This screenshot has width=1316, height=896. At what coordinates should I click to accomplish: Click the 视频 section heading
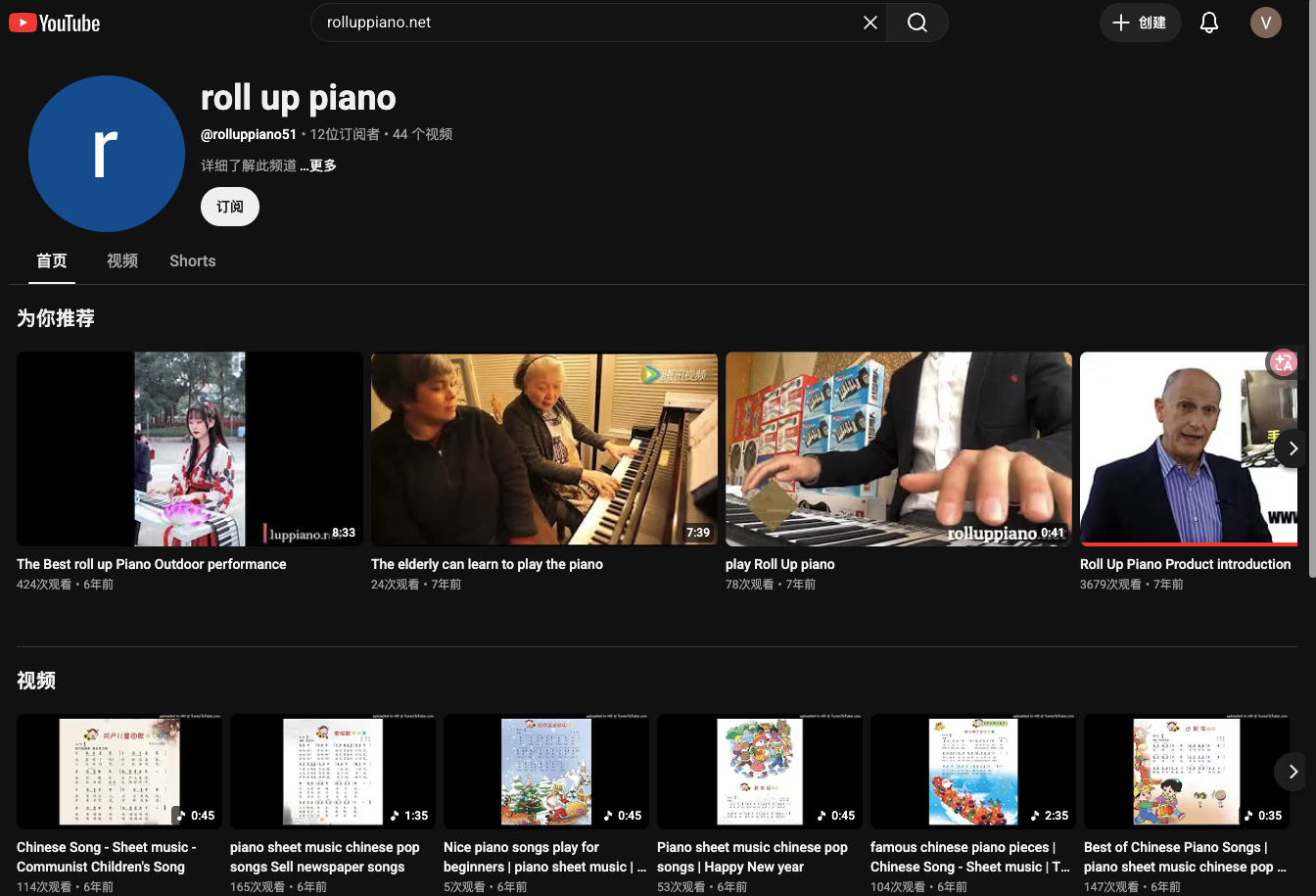click(x=36, y=681)
